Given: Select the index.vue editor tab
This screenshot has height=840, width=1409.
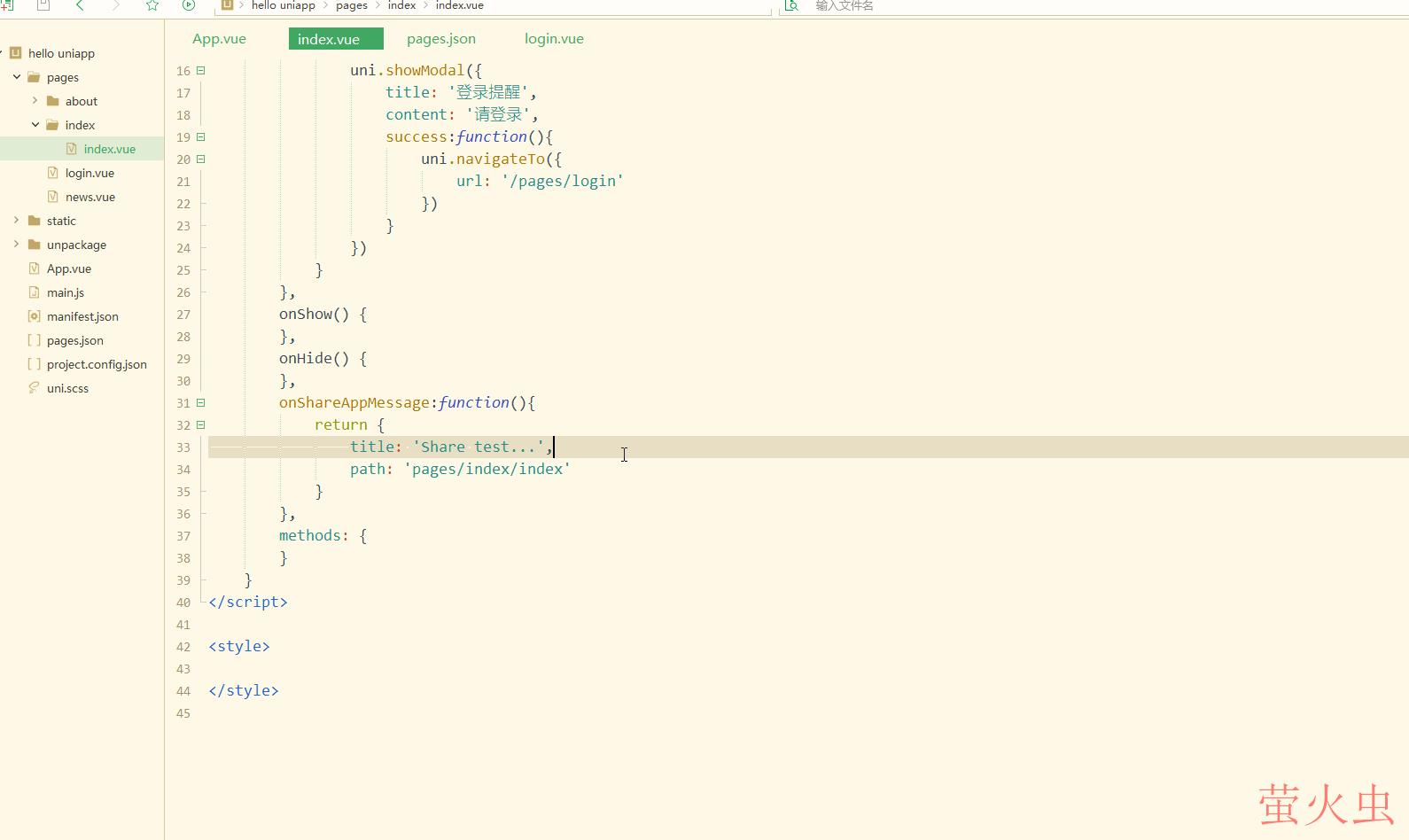Looking at the screenshot, I should point(336,39).
